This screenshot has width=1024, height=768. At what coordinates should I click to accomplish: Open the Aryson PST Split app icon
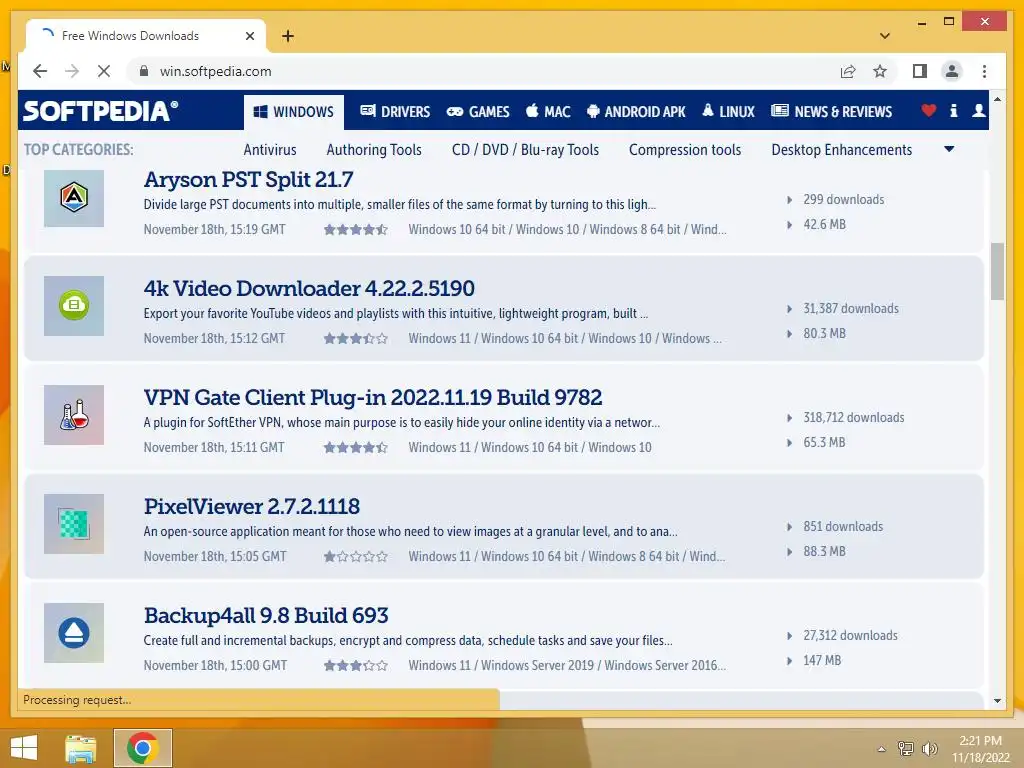(x=74, y=198)
